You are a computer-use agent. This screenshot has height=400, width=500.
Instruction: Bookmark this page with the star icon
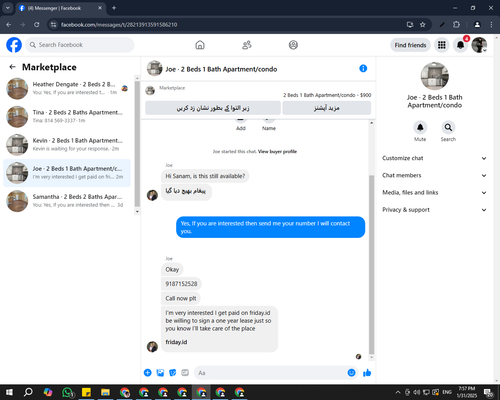point(423,25)
